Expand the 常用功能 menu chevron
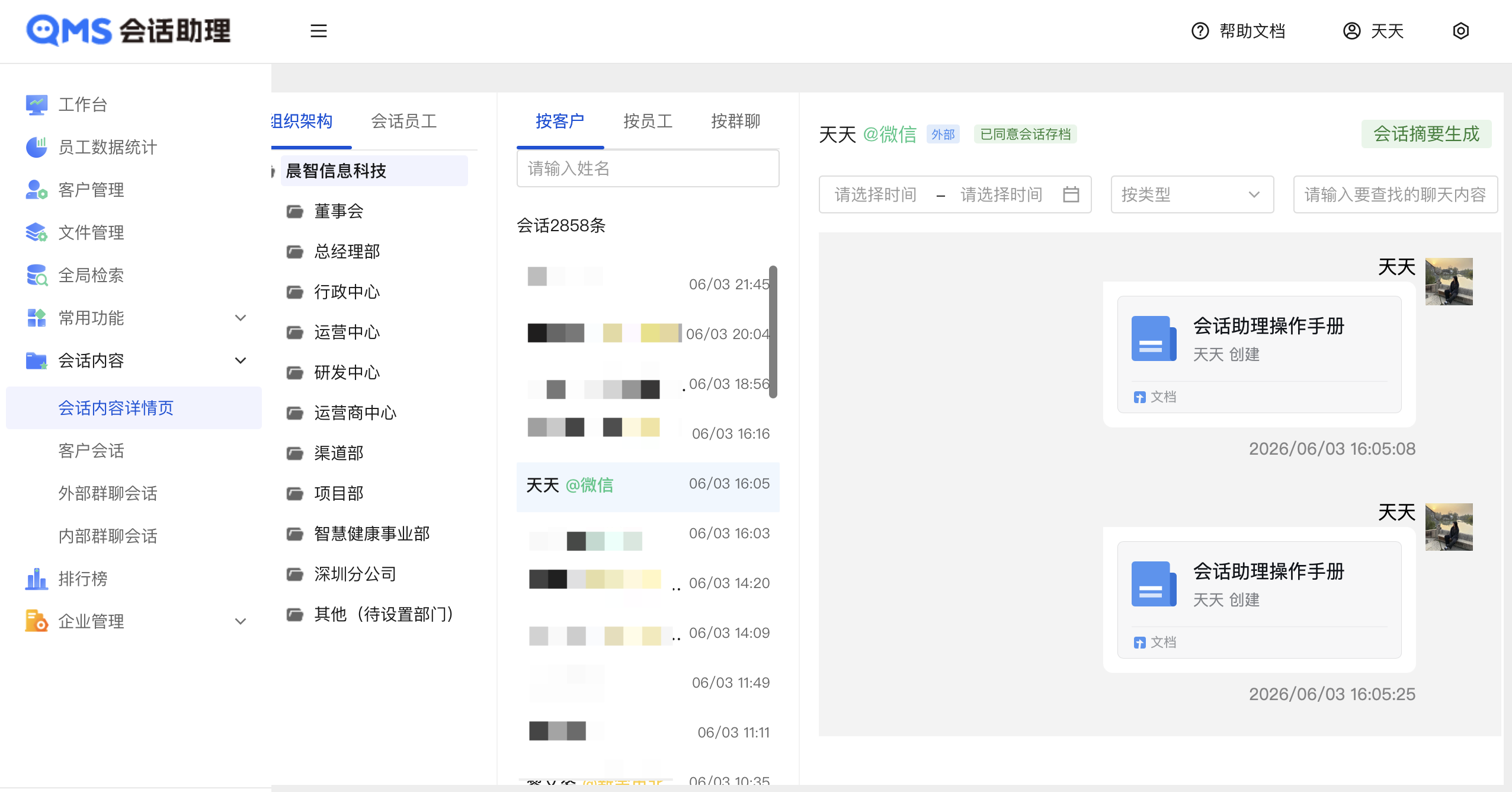The image size is (1512, 792). pos(241,318)
